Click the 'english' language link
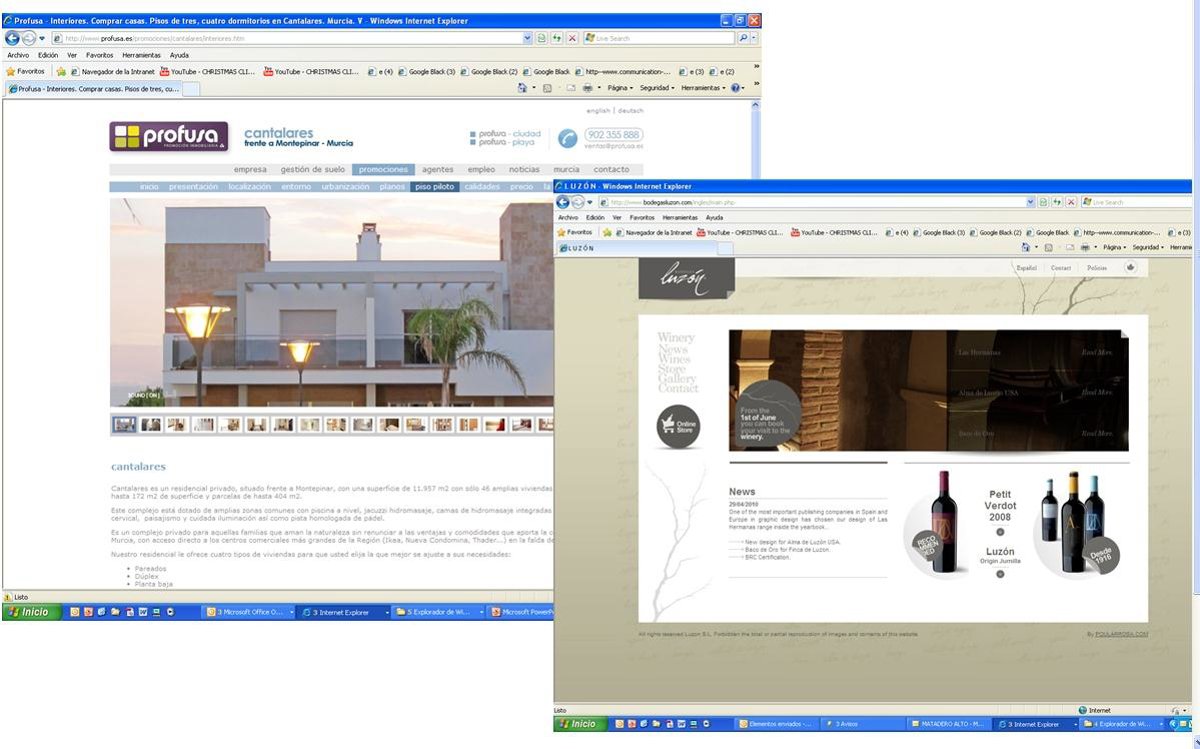1200x749 pixels. [x=598, y=111]
